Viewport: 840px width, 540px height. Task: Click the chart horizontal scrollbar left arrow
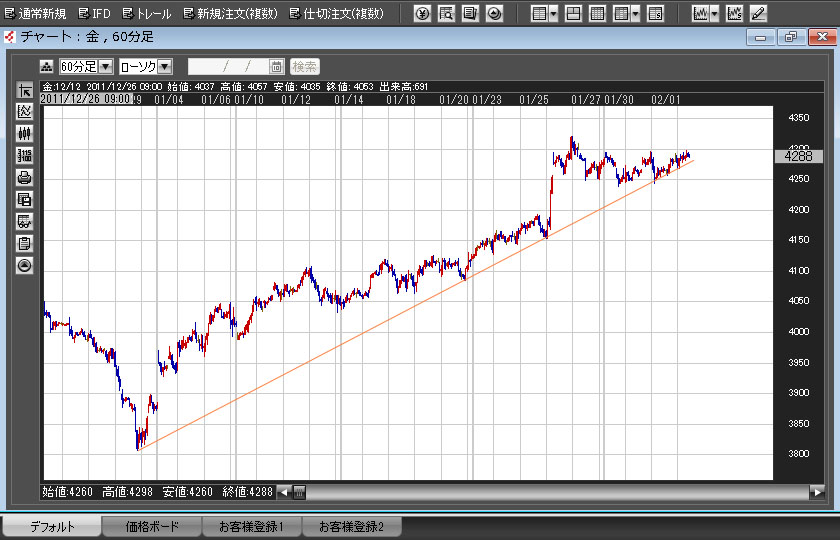point(284,491)
